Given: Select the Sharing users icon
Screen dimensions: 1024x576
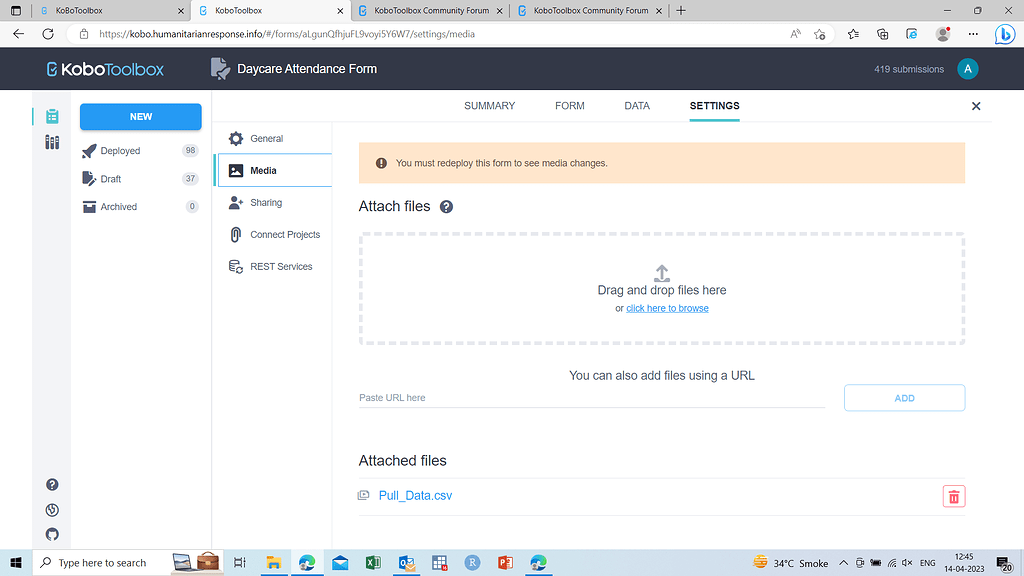Looking at the screenshot, I should tap(235, 202).
